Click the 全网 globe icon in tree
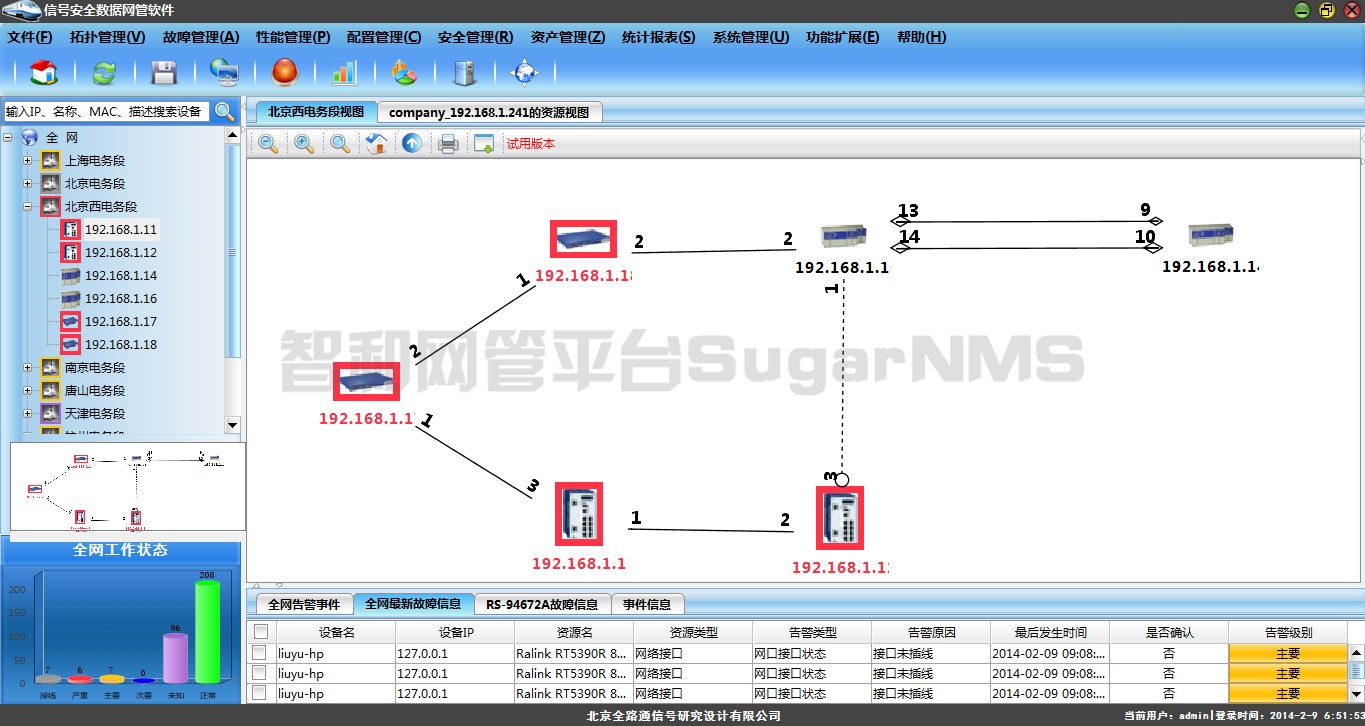1365x726 pixels. pyautogui.click(x=29, y=137)
